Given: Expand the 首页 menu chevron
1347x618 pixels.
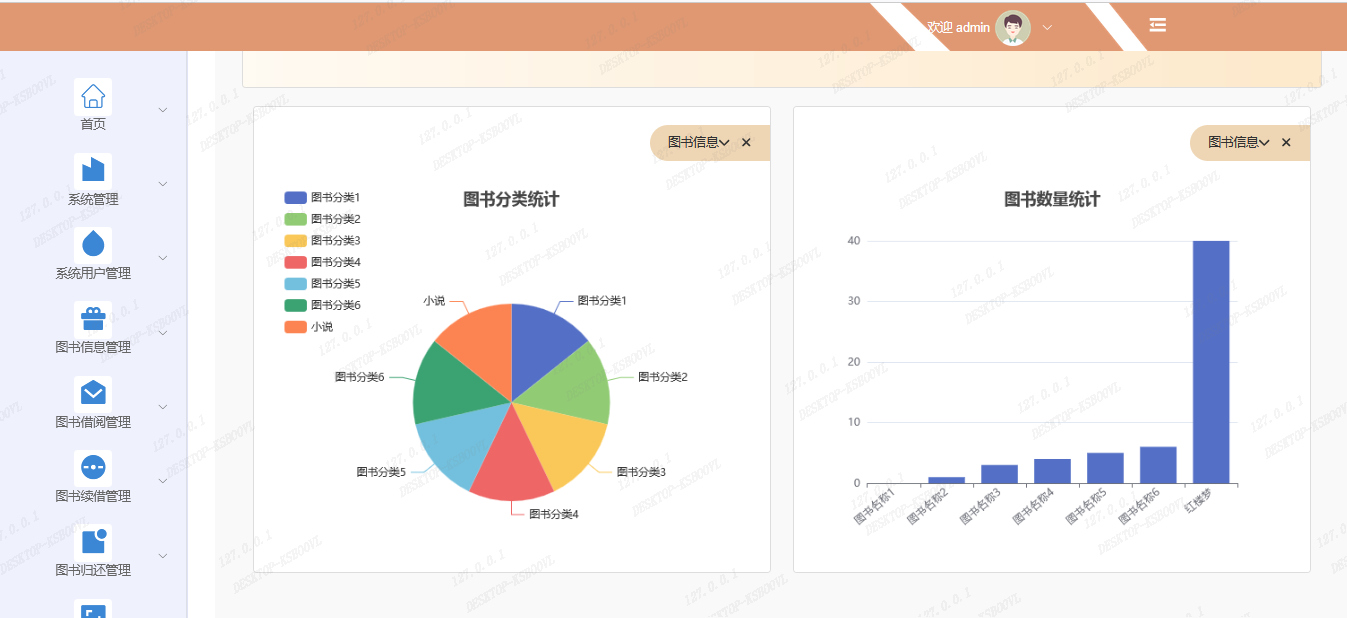Looking at the screenshot, I should [163, 110].
